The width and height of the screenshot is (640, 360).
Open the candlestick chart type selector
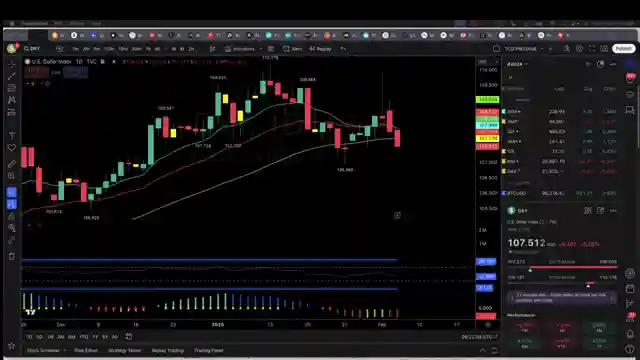(x=212, y=49)
